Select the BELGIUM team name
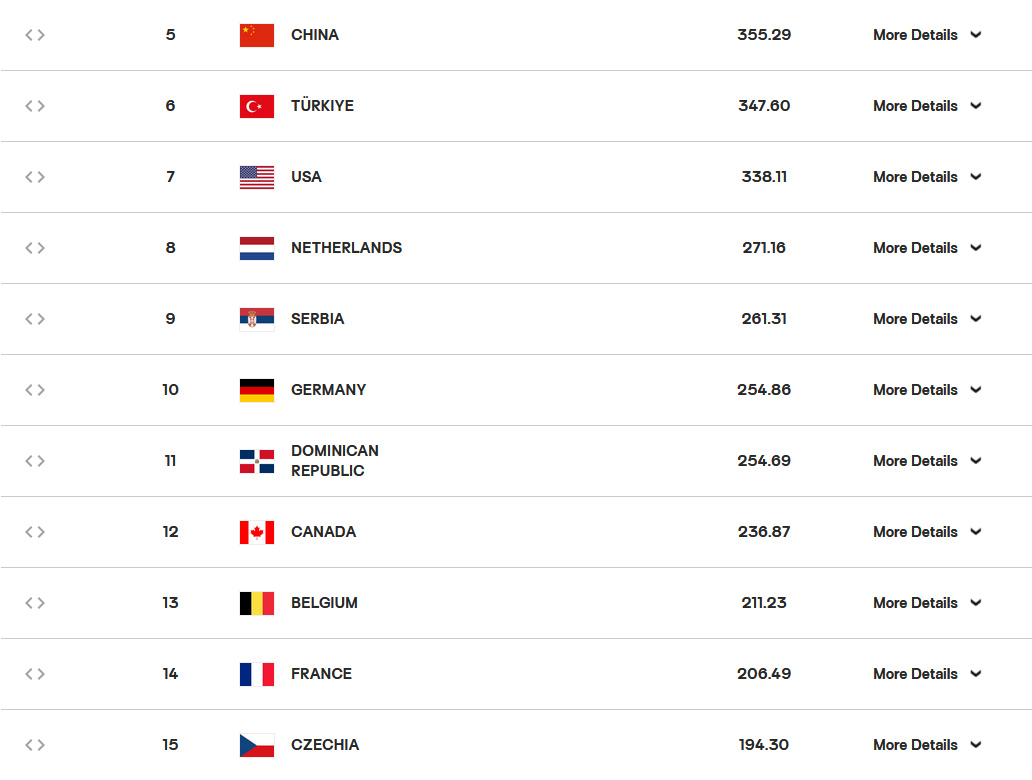 (324, 603)
